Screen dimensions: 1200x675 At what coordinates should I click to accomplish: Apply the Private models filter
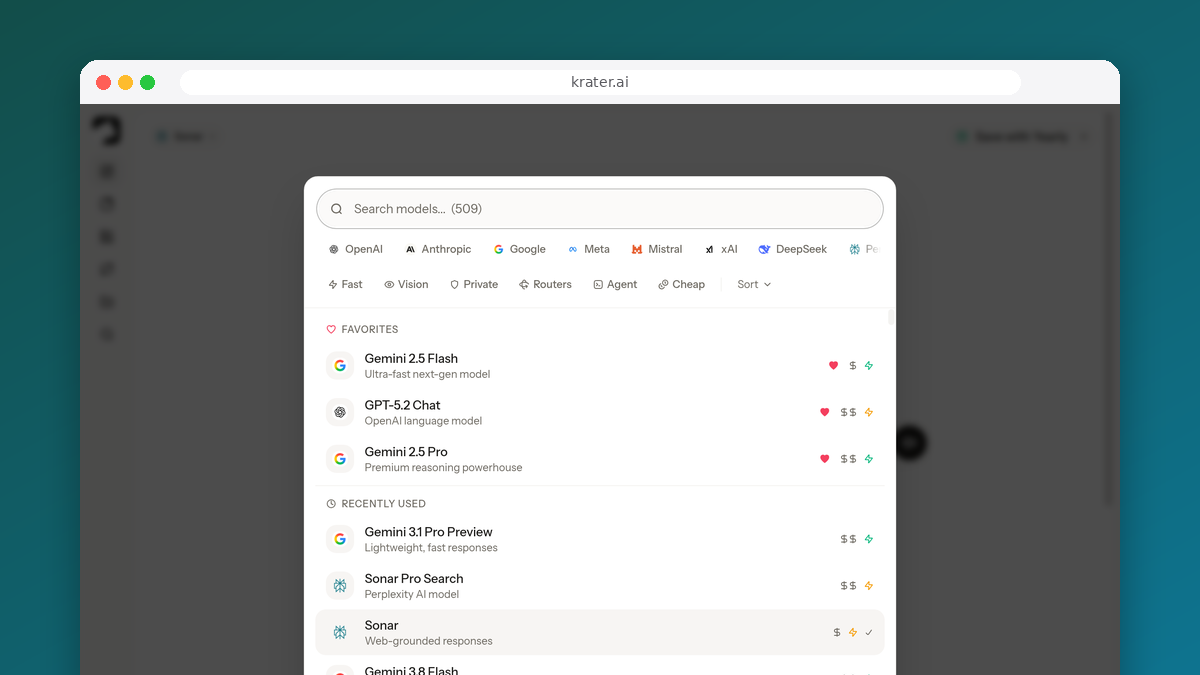[x=474, y=285]
